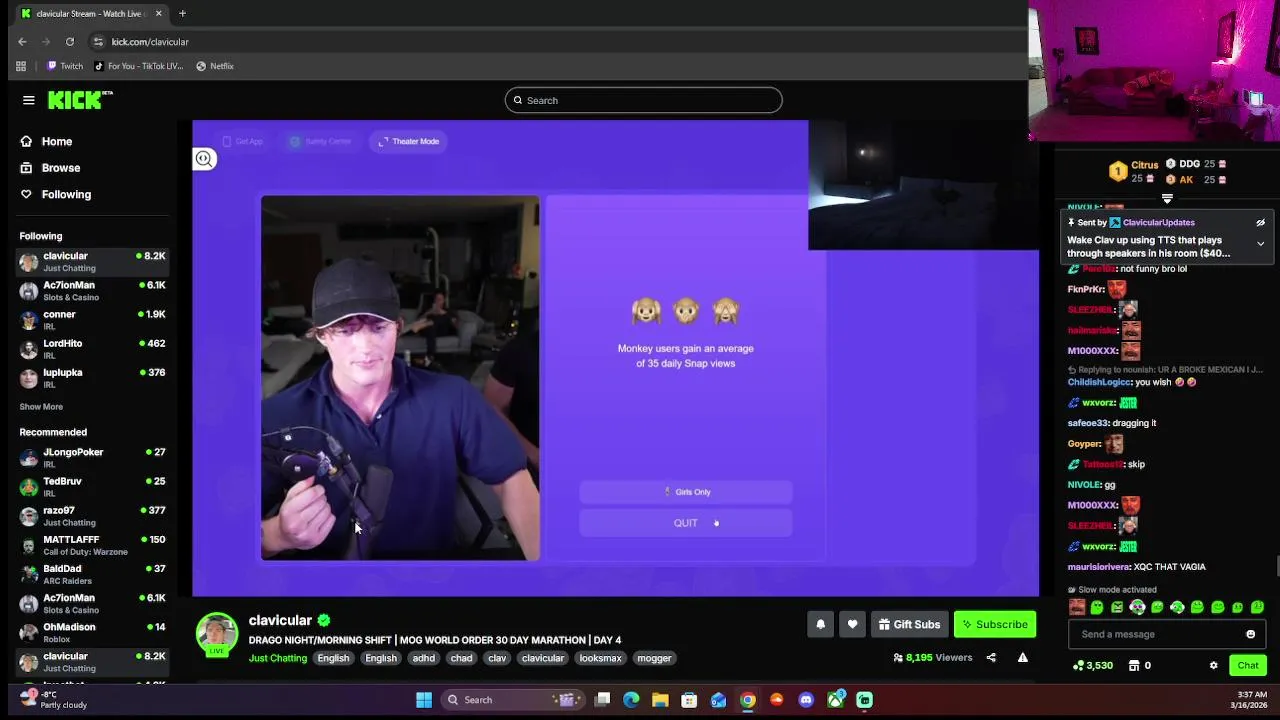Click taskbar Search box

pyautogui.click(x=512, y=700)
